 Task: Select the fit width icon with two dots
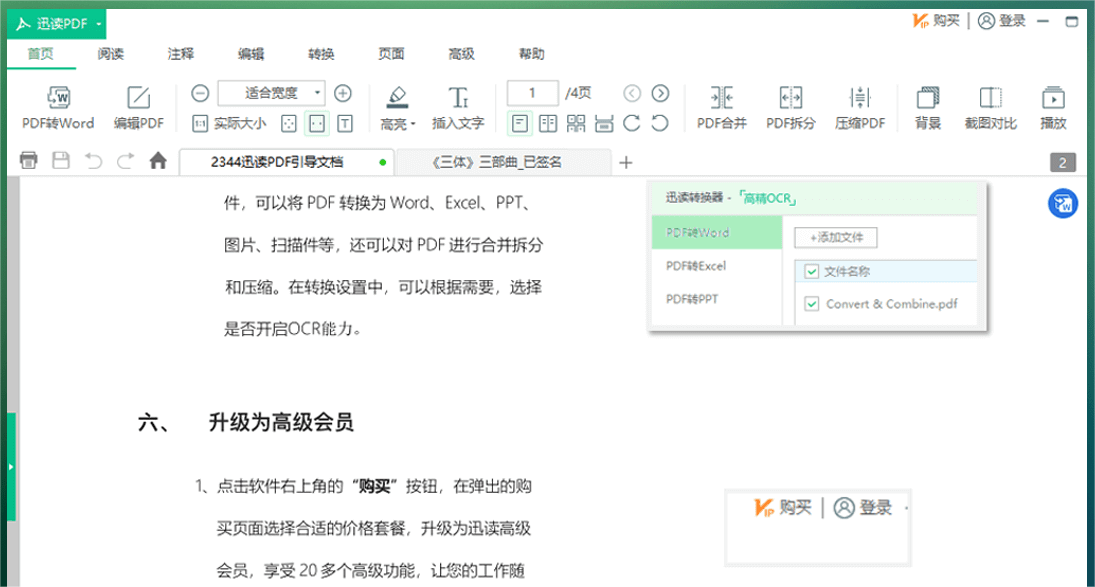click(317, 124)
